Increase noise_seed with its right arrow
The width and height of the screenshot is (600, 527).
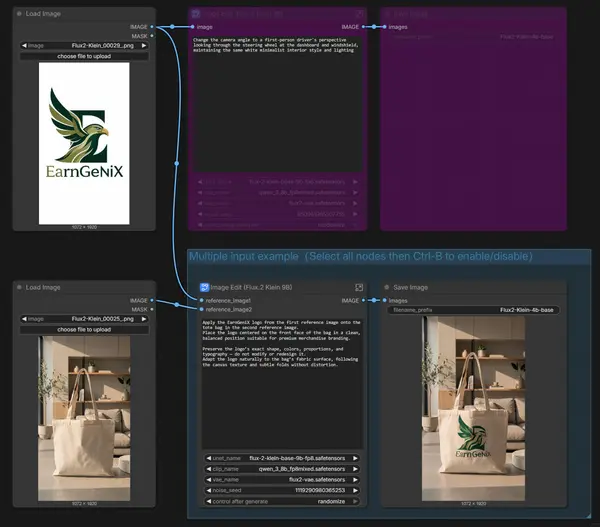355,490
